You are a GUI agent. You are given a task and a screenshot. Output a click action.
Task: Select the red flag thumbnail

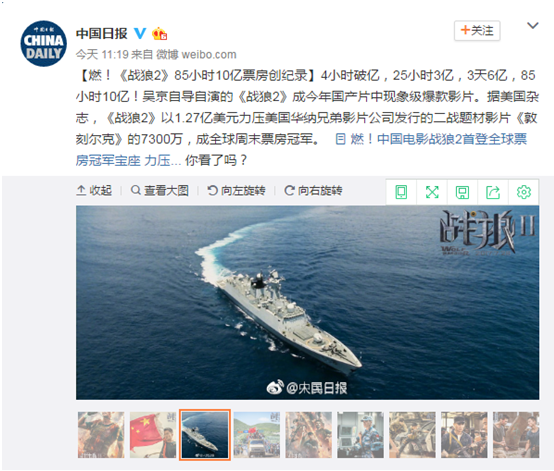click(x=153, y=435)
